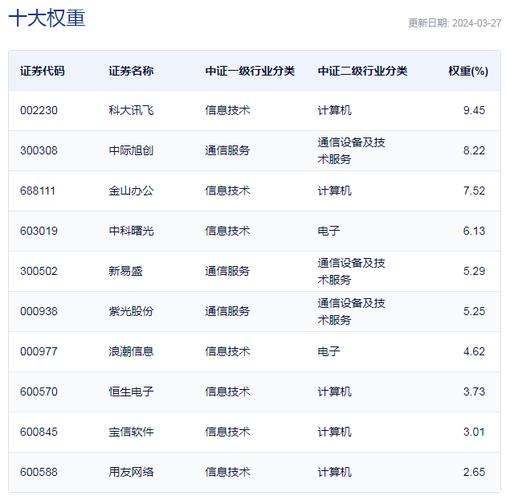Click 通信服务 in the 紫光股份 row
The width and height of the screenshot is (506, 500).
point(227,311)
